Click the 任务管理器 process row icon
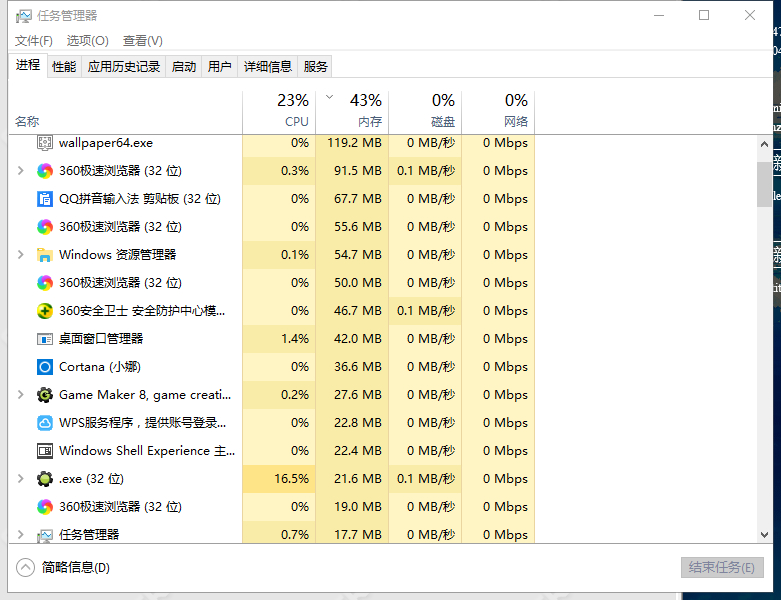This screenshot has width=781, height=600. click(x=45, y=535)
